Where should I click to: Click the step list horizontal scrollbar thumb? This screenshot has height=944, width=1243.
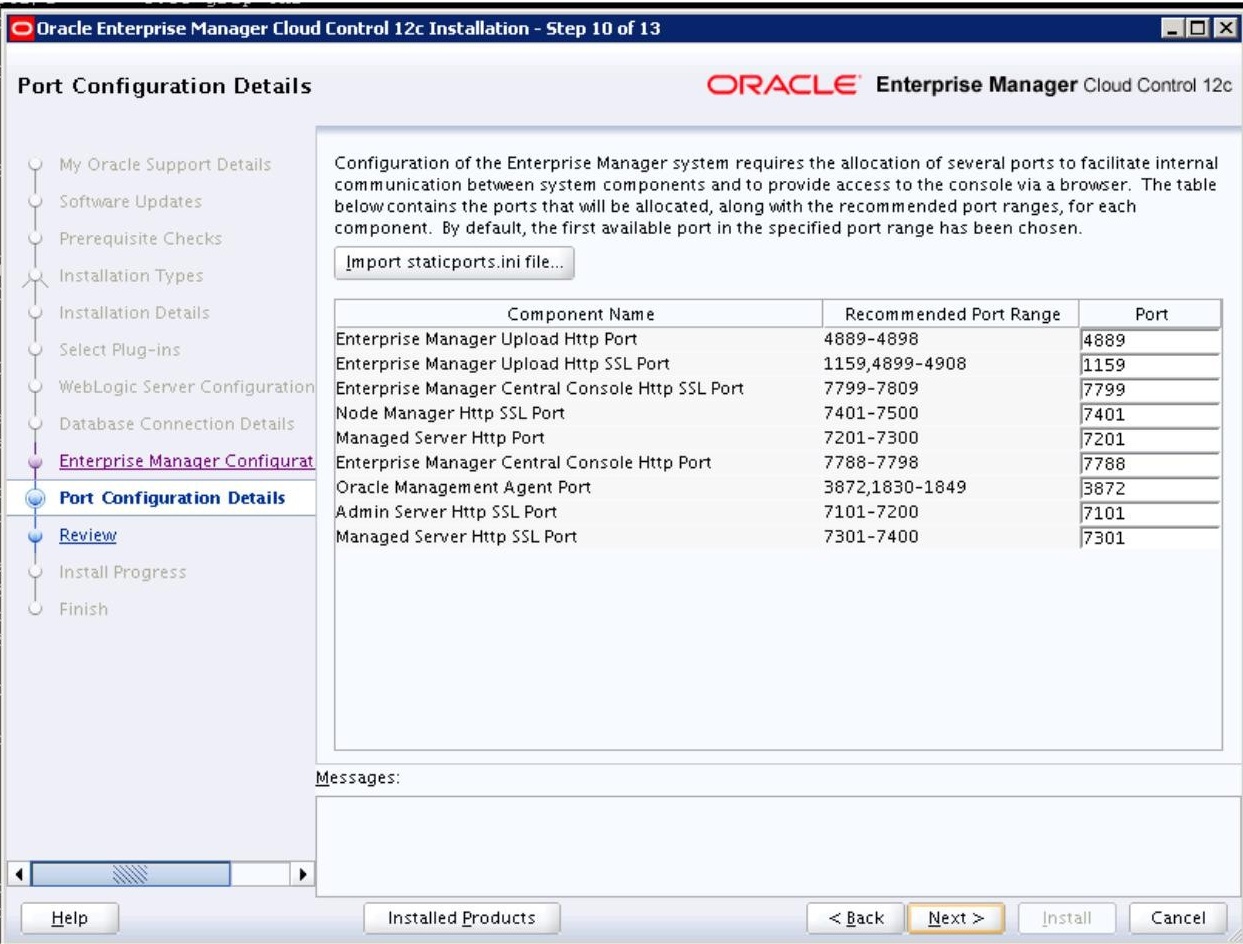tap(130, 876)
